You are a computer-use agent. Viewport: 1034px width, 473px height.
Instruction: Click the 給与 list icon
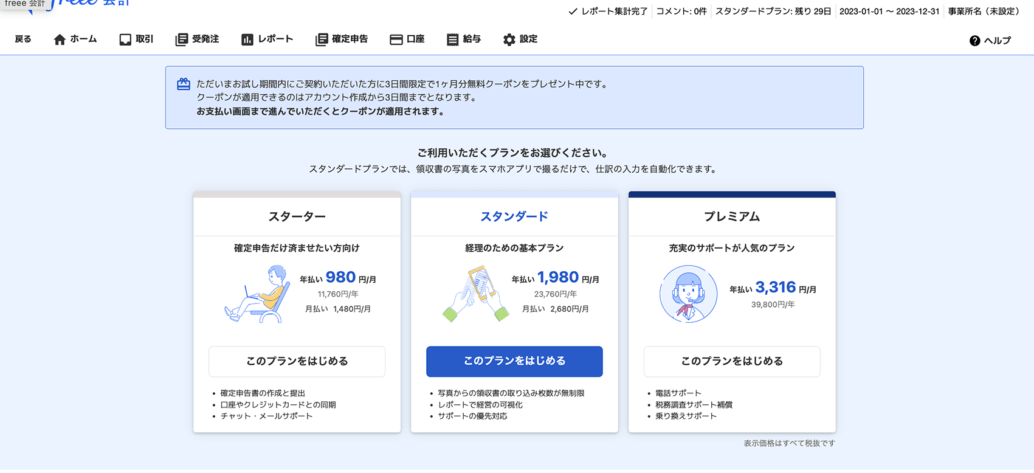[x=452, y=40]
